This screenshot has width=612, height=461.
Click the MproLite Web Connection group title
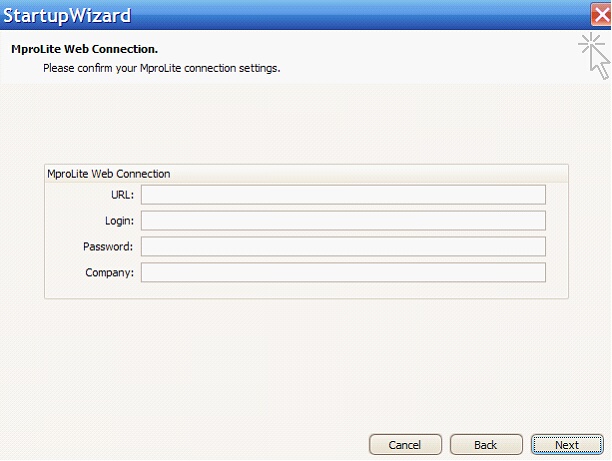[109, 174]
